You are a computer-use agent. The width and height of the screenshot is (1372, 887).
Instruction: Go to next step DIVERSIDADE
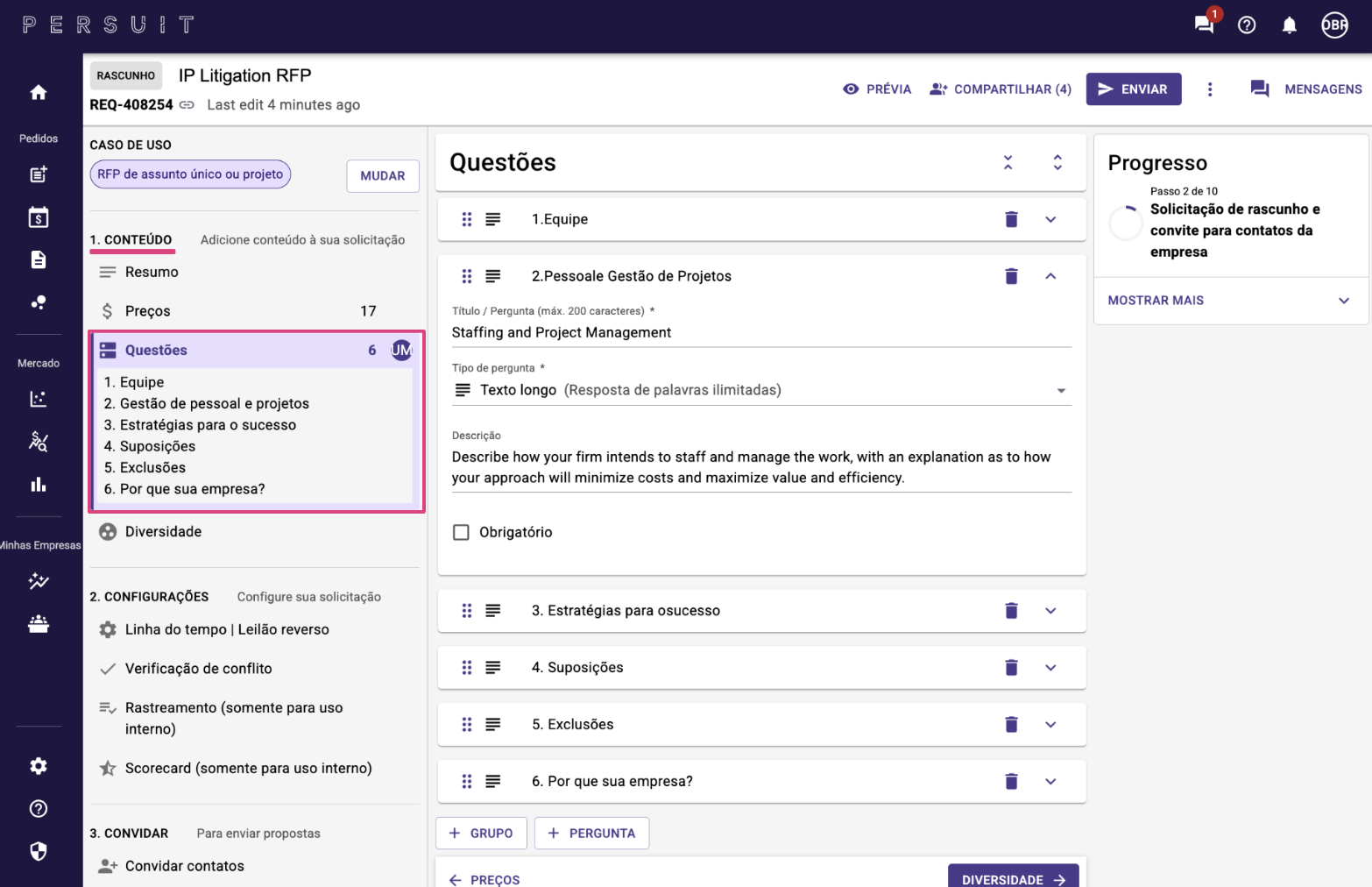pos(1014,878)
